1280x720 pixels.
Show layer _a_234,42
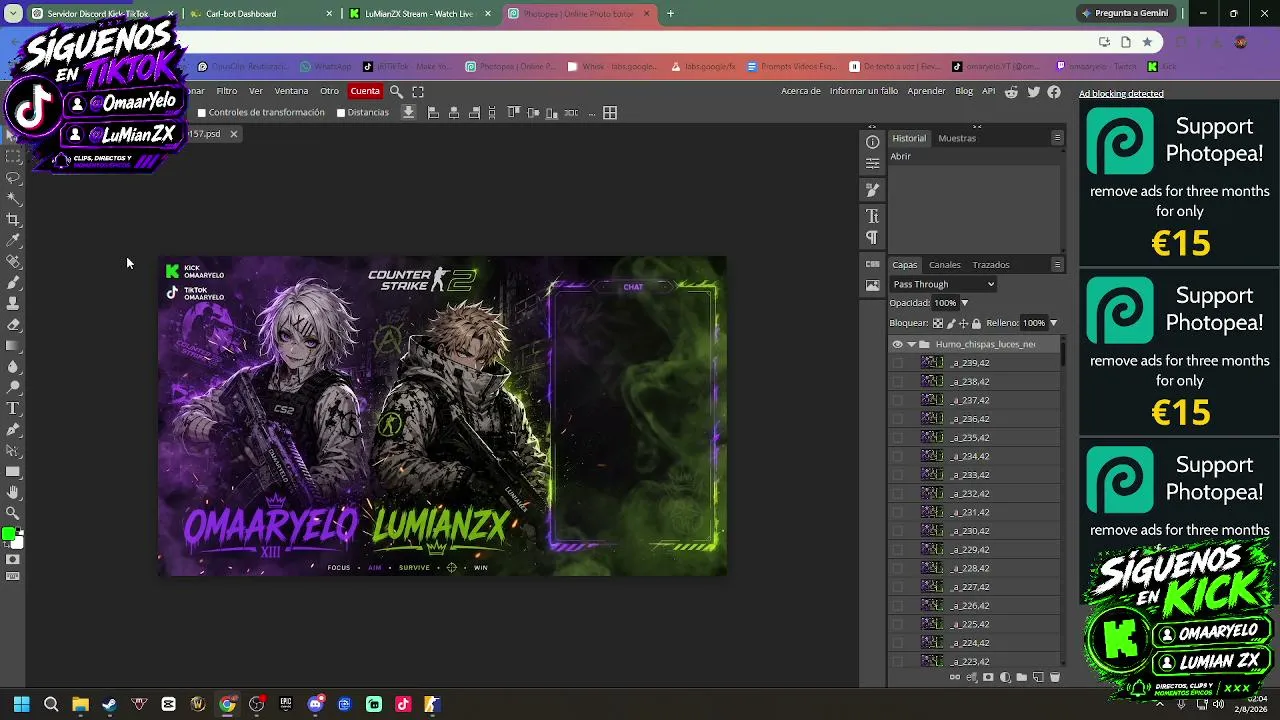897,456
